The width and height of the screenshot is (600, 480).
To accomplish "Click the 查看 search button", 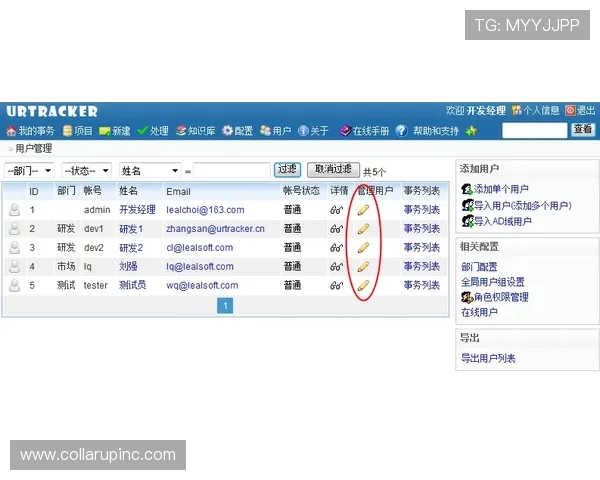I will click(x=583, y=129).
